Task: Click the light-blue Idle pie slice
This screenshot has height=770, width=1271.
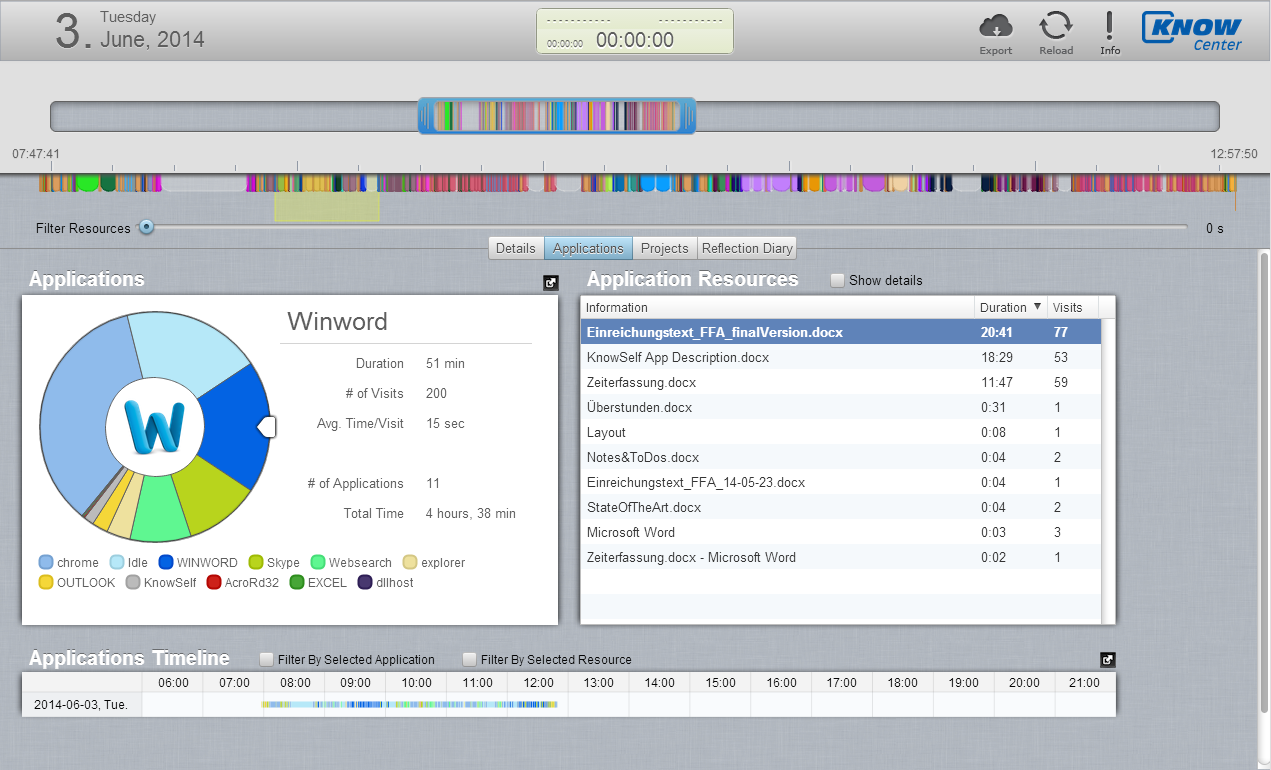Action: tap(184, 350)
